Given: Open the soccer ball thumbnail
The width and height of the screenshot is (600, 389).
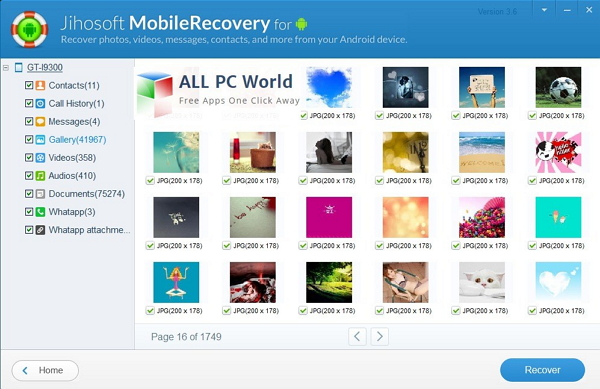Looking at the screenshot, I should point(558,87).
